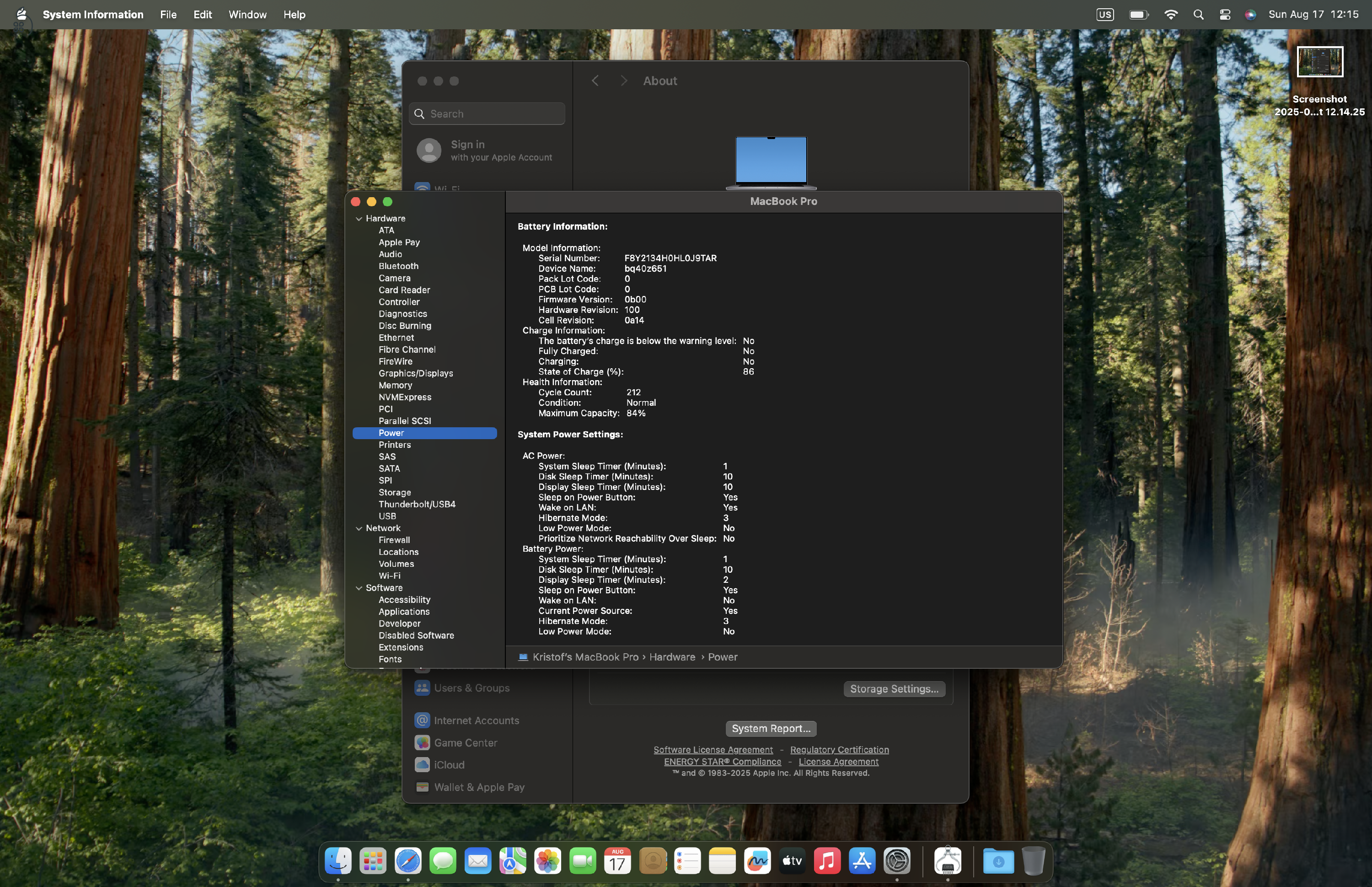Open the Apple menu

coord(21,14)
